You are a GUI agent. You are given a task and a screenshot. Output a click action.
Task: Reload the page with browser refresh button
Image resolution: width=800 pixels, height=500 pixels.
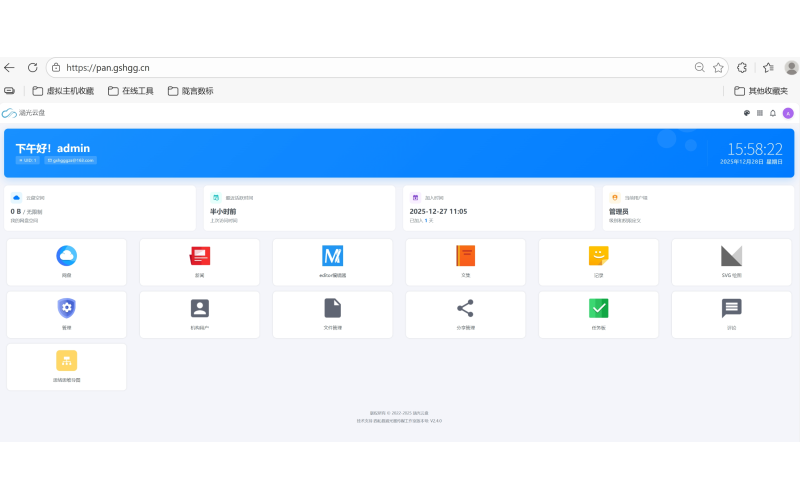32,68
